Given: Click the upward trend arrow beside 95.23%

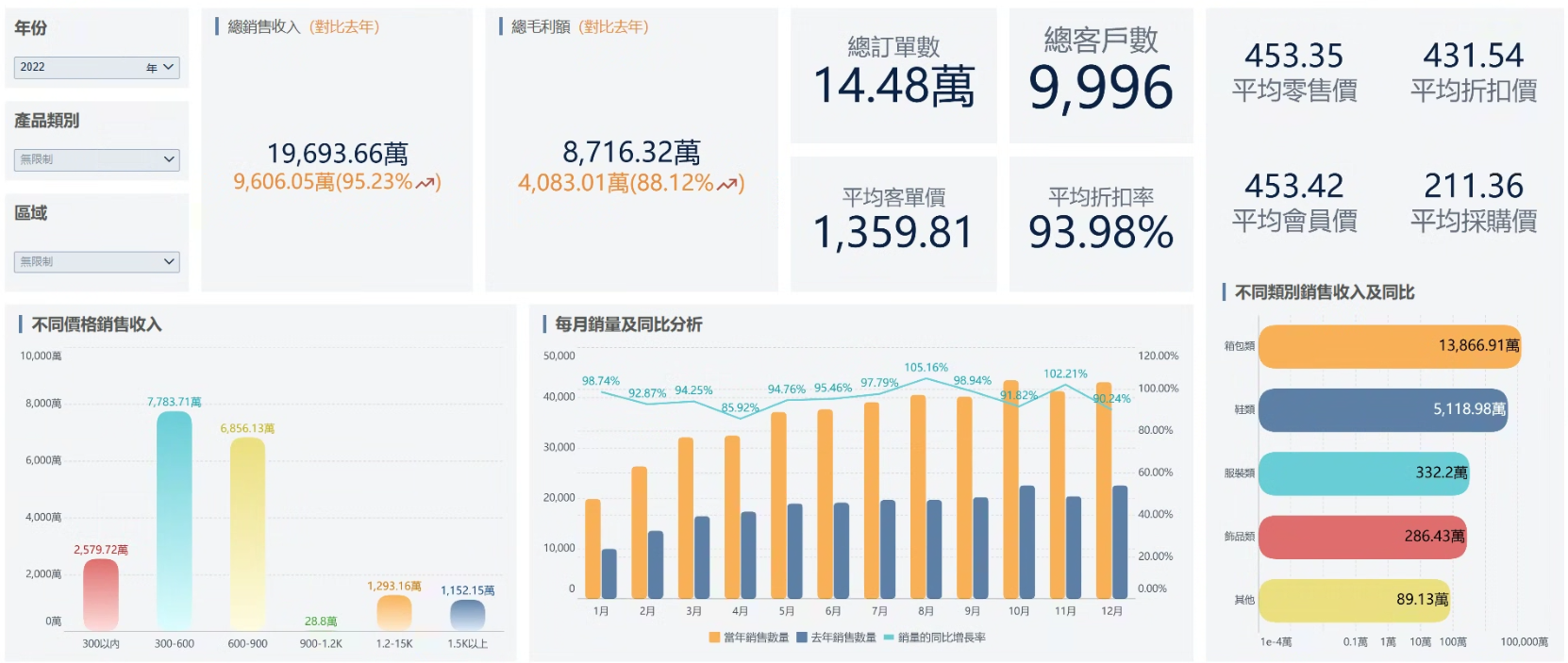Looking at the screenshot, I should coord(426,183).
